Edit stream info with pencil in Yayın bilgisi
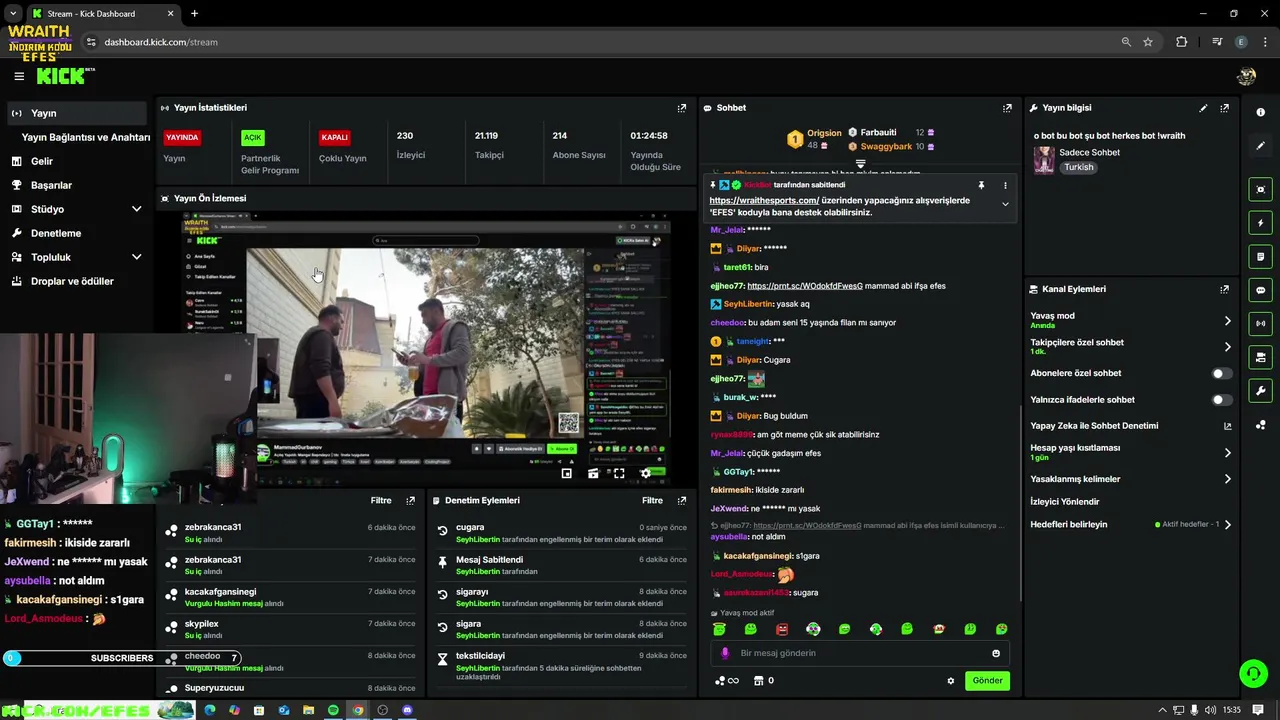1280x720 pixels. pos(1203,108)
